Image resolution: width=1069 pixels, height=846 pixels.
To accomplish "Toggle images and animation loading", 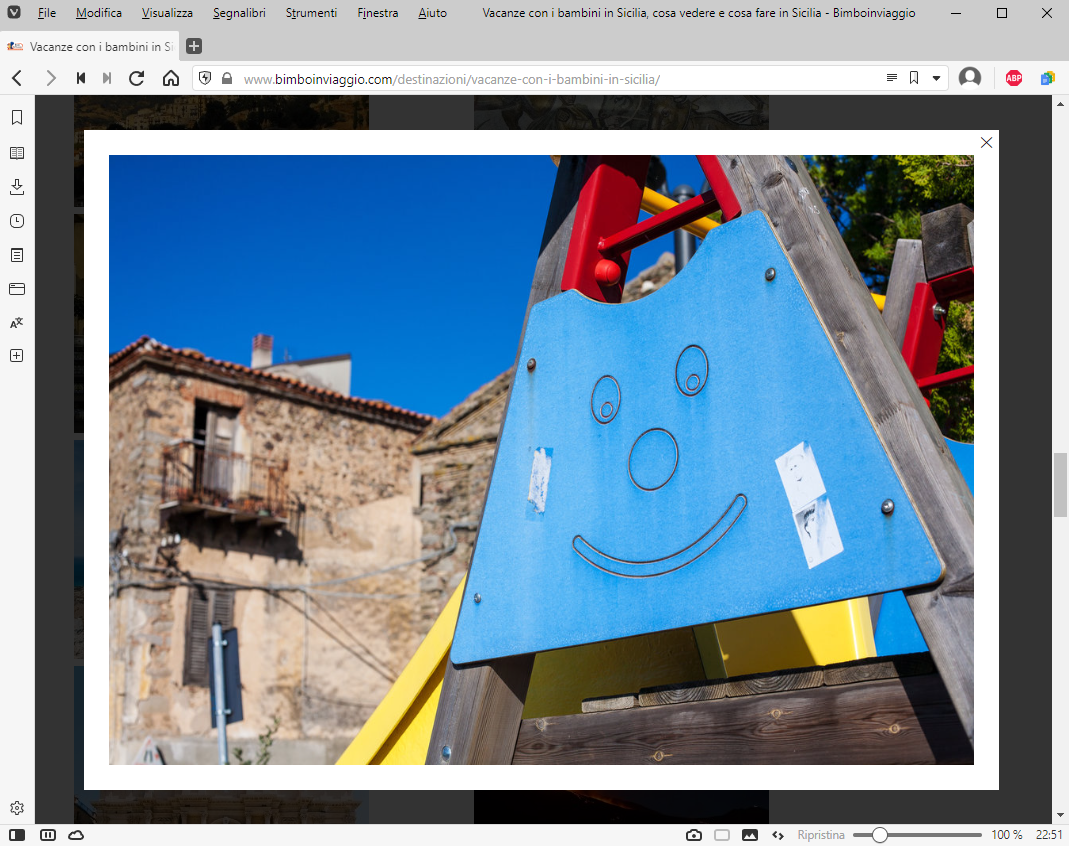I will (750, 835).
